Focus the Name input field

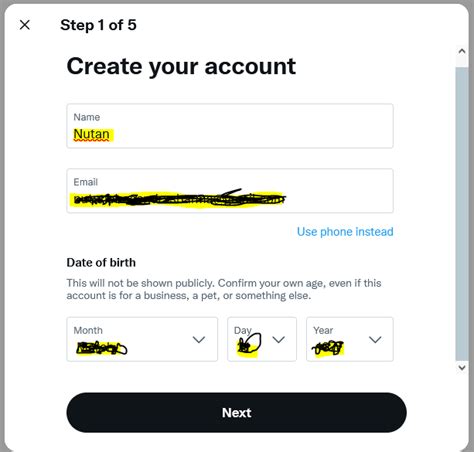[x=230, y=126]
